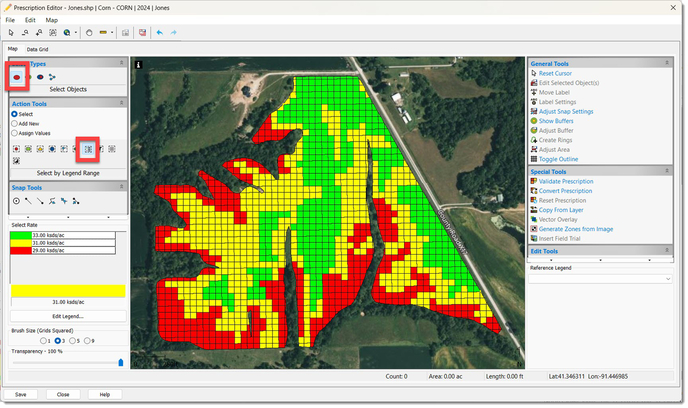Click the Select by Legend Range icon
This screenshot has height=408, width=688.
(89, 148)
